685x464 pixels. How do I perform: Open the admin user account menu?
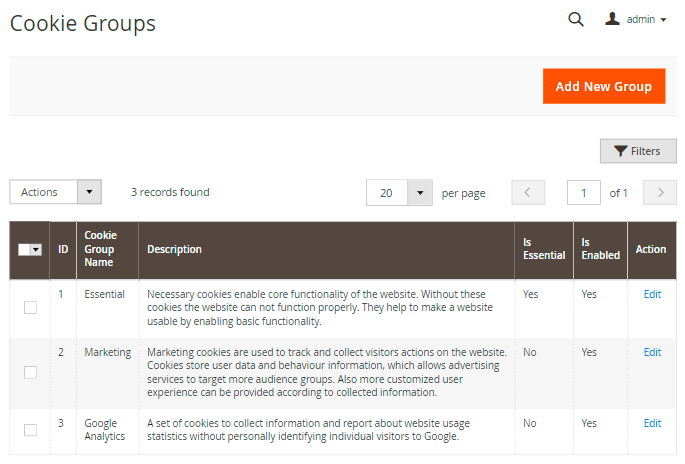coord(637,20)
